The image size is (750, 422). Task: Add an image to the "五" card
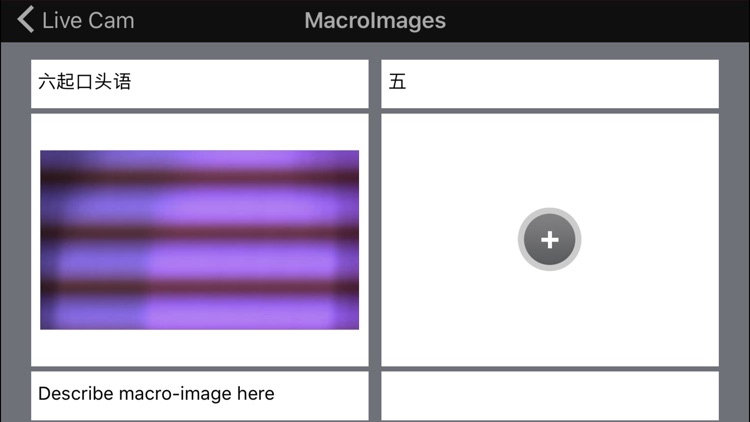pos(549,239)
